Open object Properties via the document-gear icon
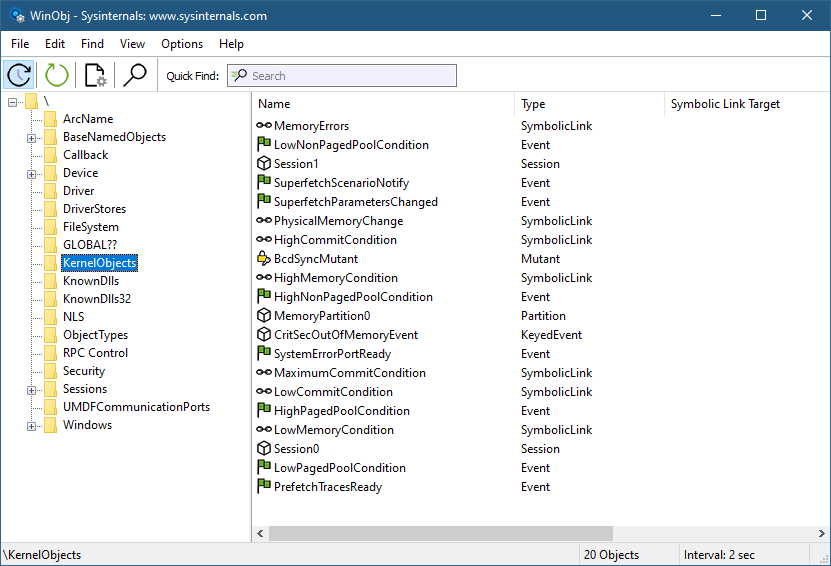This screenshot has width=831, height=566. tap(95, 75)
